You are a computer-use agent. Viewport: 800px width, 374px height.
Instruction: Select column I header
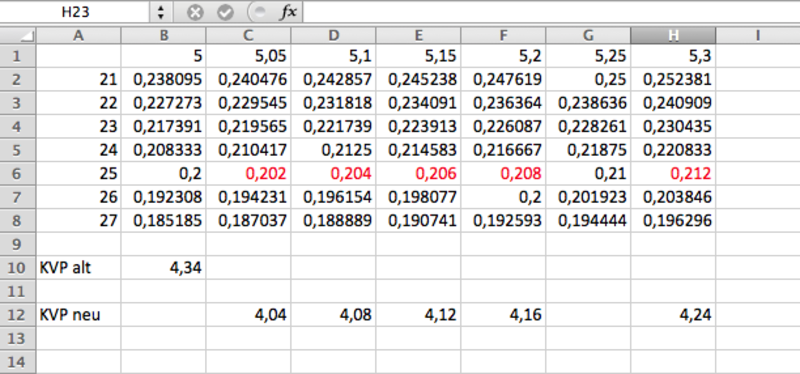[758, 35]
